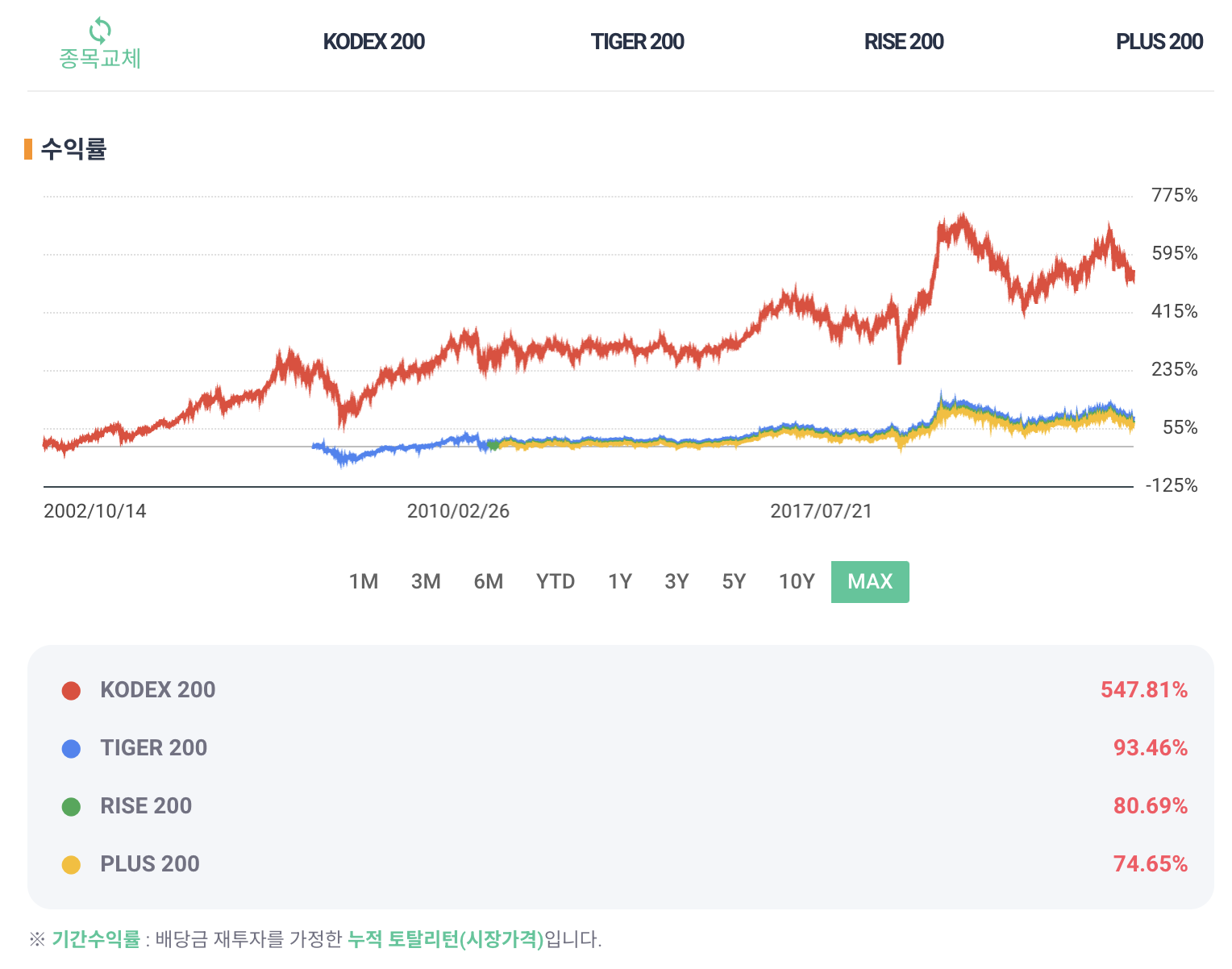This screenshot has width=1232, height=969.
Task: Switch chart period to YTD
Action: point(556,581)
